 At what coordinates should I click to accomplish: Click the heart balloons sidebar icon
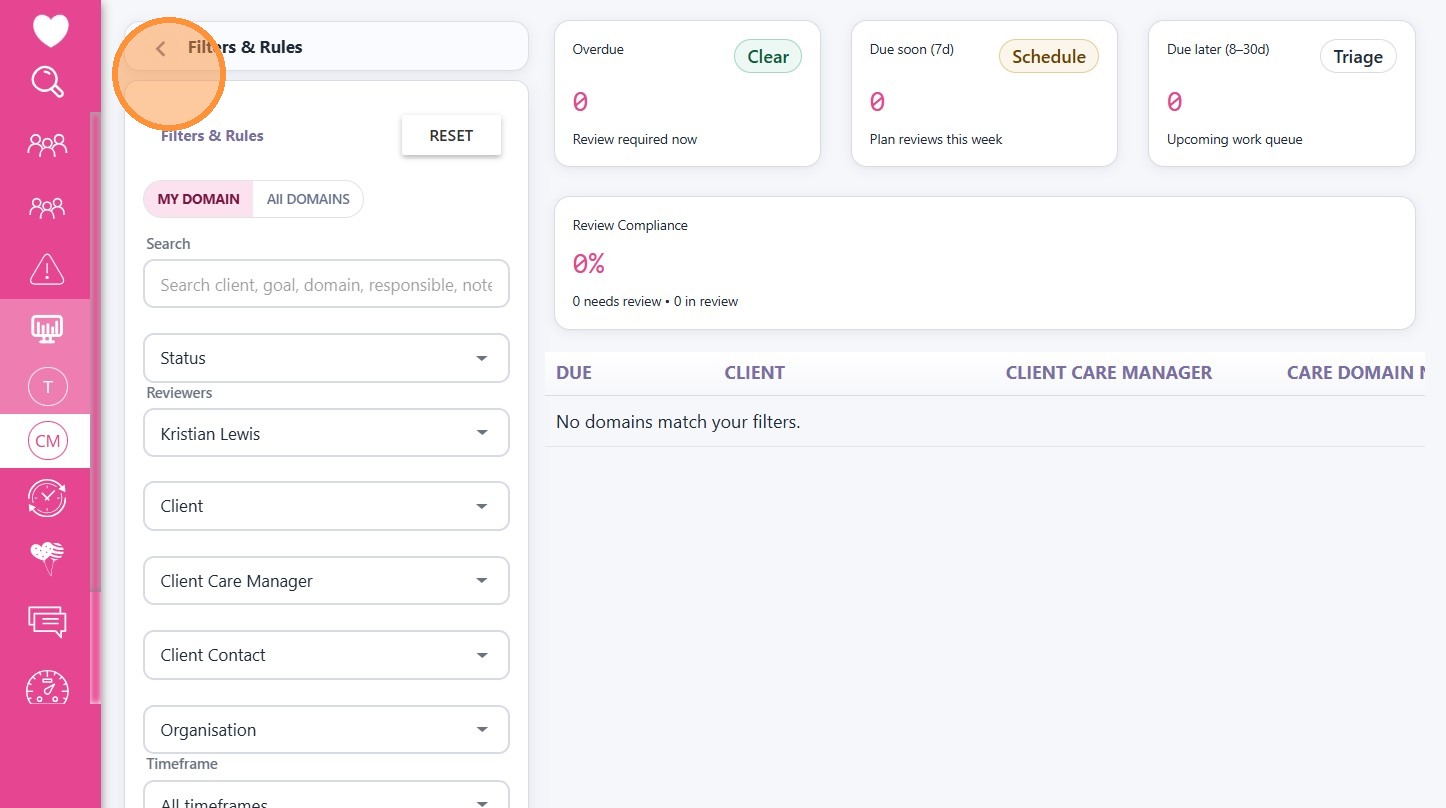tap(47, 558)
